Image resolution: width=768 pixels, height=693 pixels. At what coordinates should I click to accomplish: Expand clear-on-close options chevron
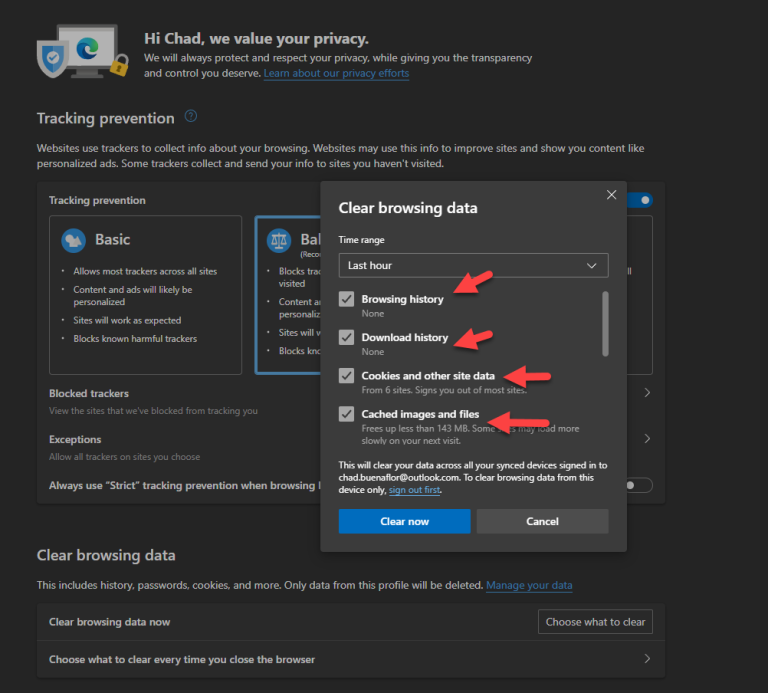tap(647, 659)
